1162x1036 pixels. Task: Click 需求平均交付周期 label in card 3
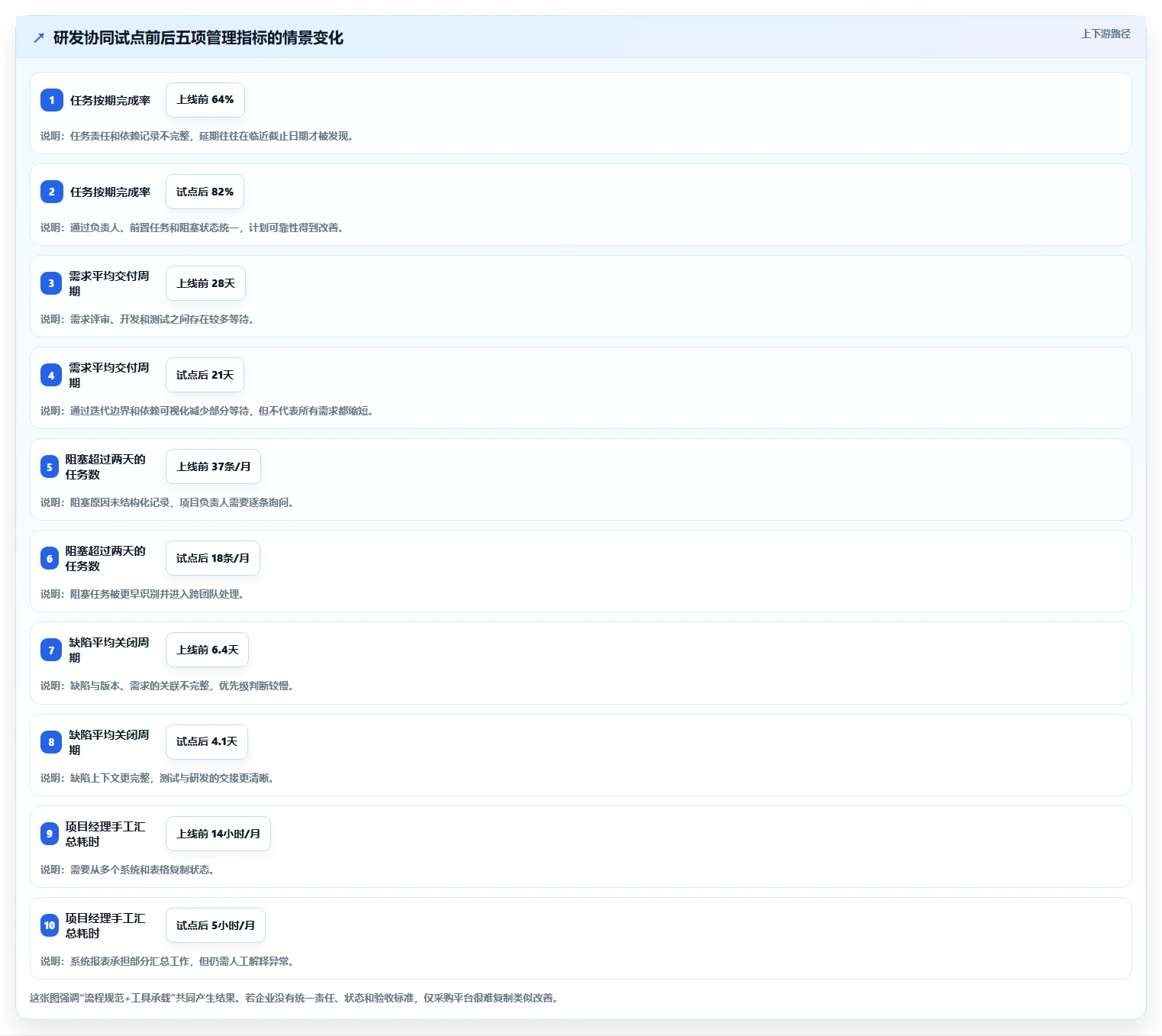click(x=109, y=283)
